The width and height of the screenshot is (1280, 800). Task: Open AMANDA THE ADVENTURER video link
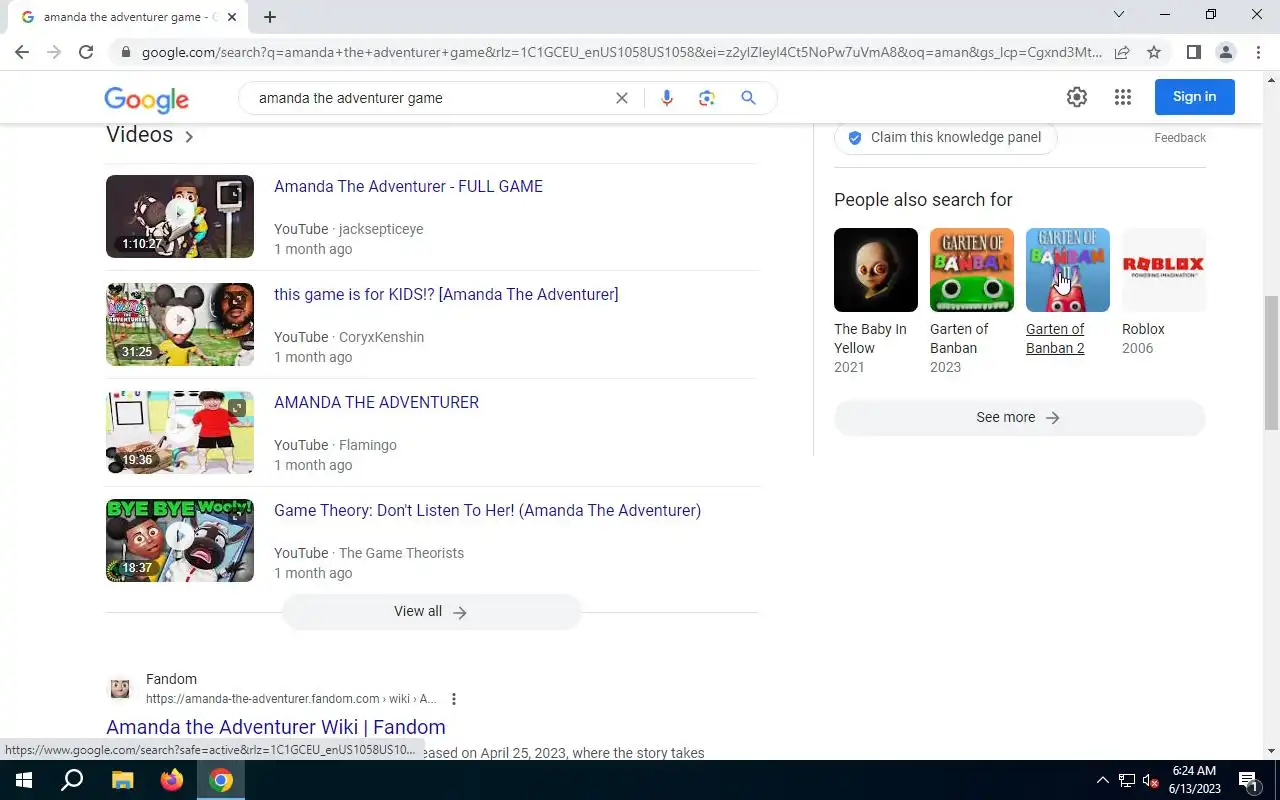point(376,402)
